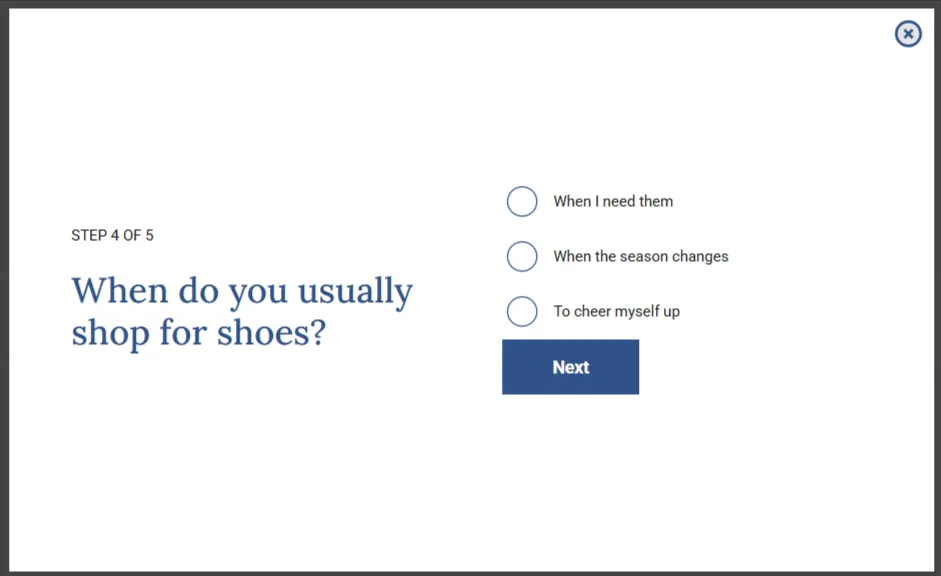Click the number '4' in the step indicator
Image resolution: width=941 pixels, height=576 pixels.
[115, 235]
